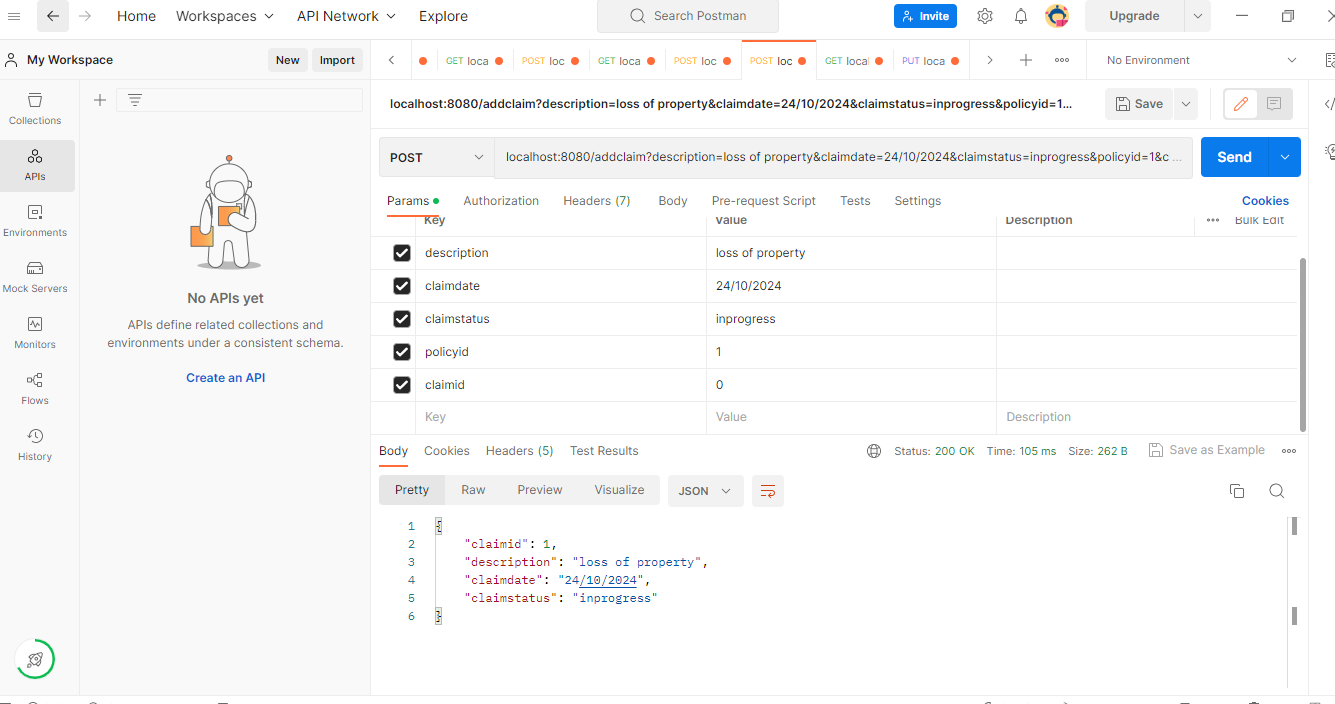Click the Create an API link
The width and height of the screenshot is (1335, 704).
click(x=226, y=378)
